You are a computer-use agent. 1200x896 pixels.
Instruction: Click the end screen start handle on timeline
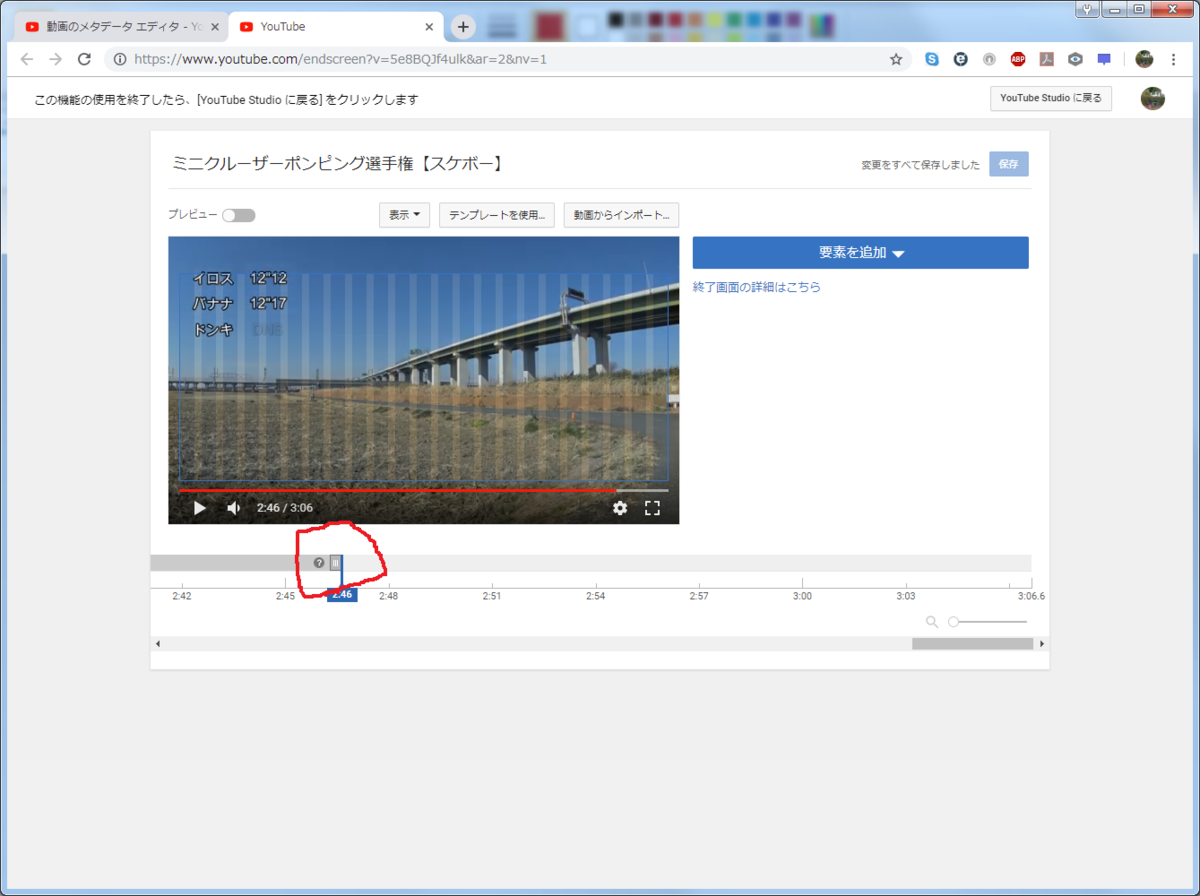[x=335, y=563]
